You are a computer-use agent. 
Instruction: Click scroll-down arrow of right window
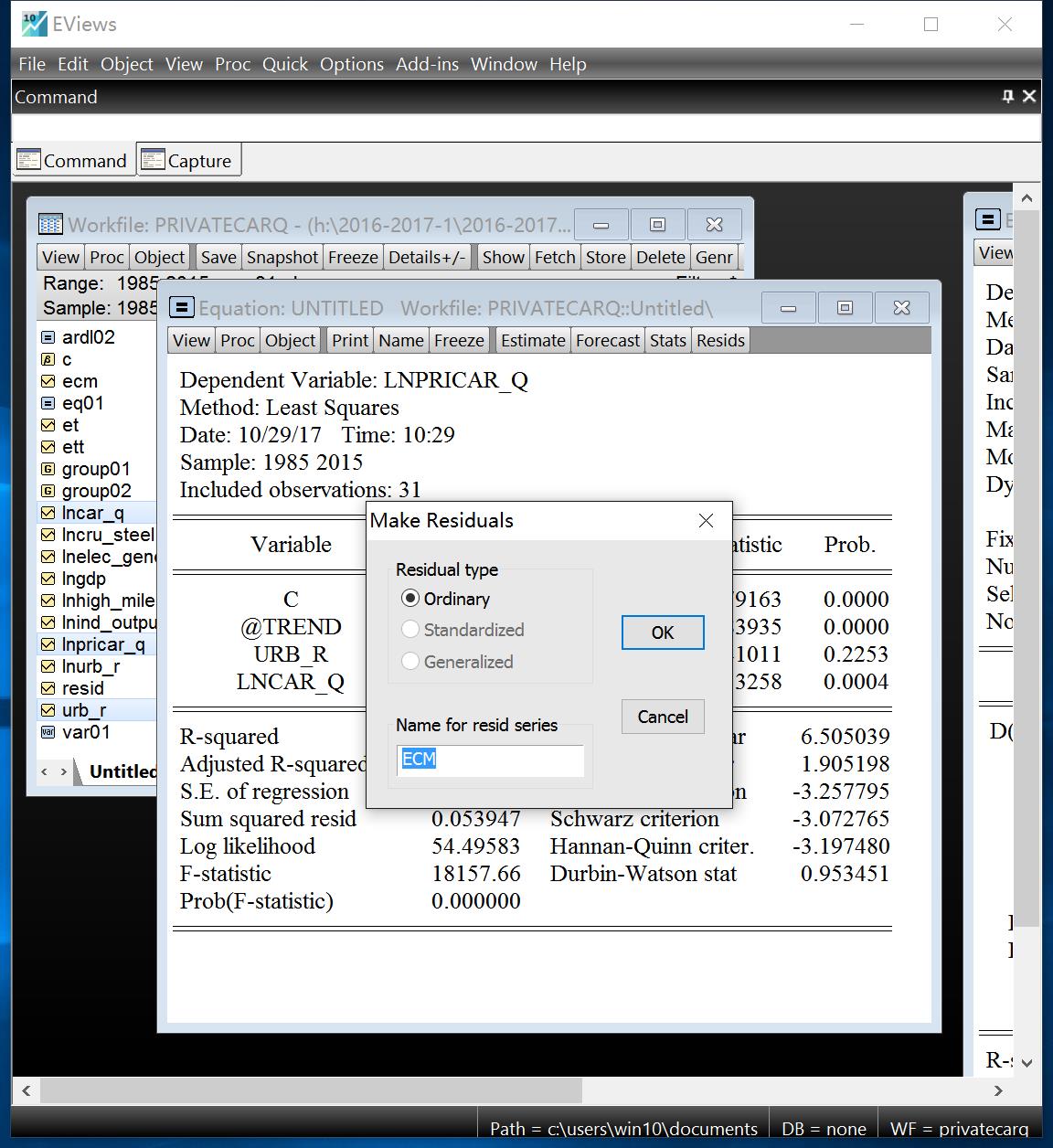point(1026,1062)
